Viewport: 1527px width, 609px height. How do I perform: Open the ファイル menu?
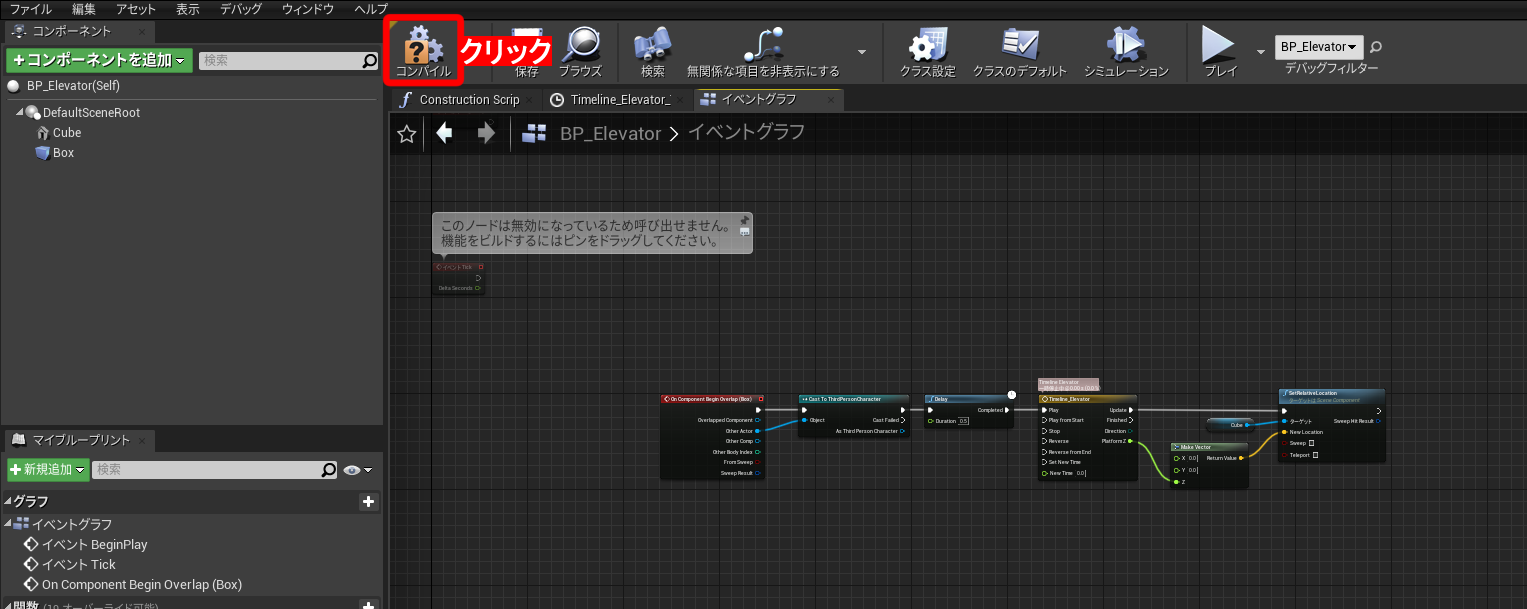[x=31, y=9]
